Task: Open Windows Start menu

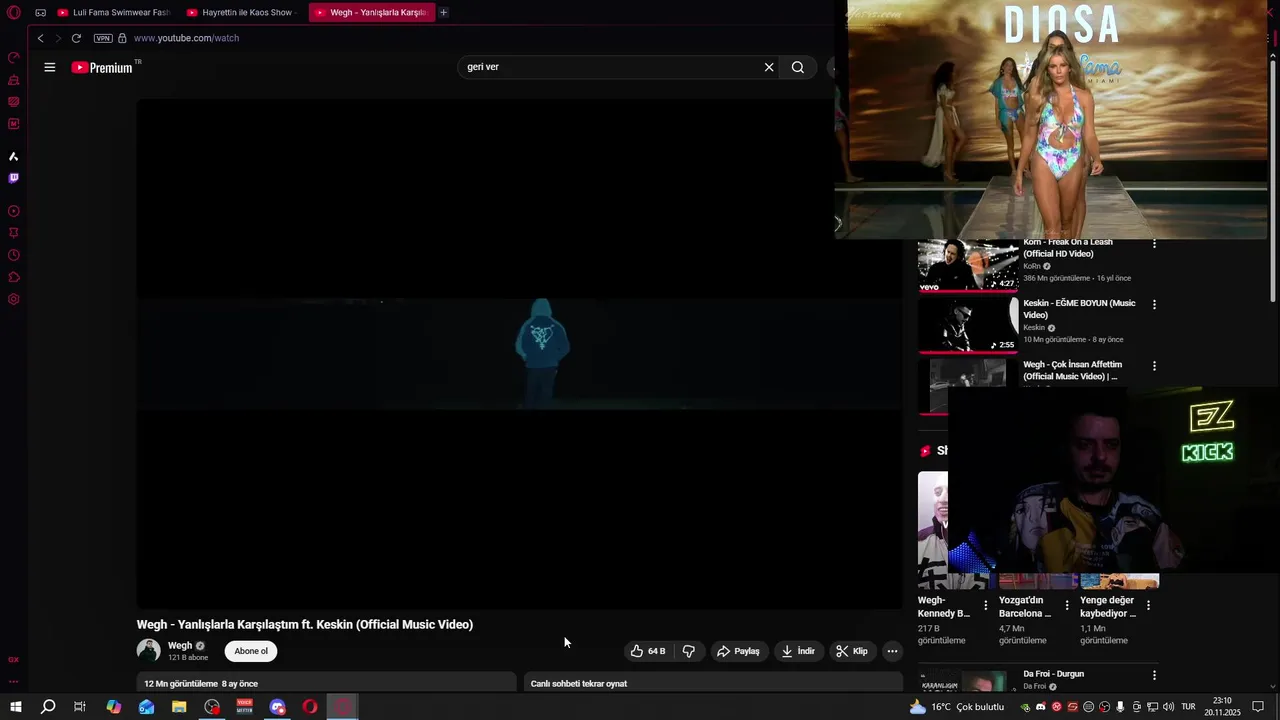Action: coord(16,707)
